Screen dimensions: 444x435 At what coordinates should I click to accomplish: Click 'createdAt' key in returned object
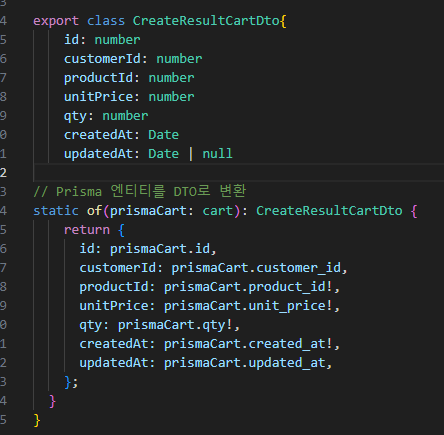pyautogui.click(x=114, y=344)
